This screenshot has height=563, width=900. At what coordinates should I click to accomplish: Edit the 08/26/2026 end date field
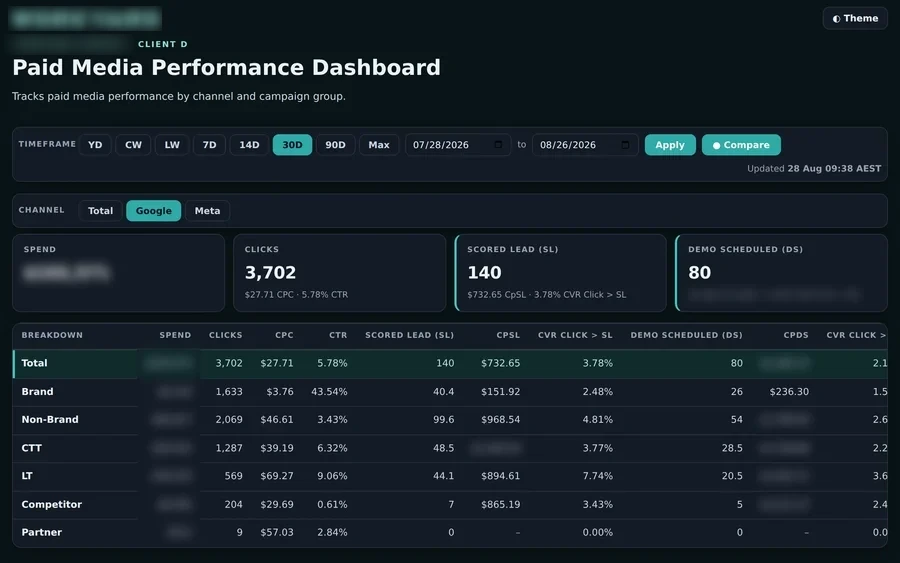coord(584,145)
